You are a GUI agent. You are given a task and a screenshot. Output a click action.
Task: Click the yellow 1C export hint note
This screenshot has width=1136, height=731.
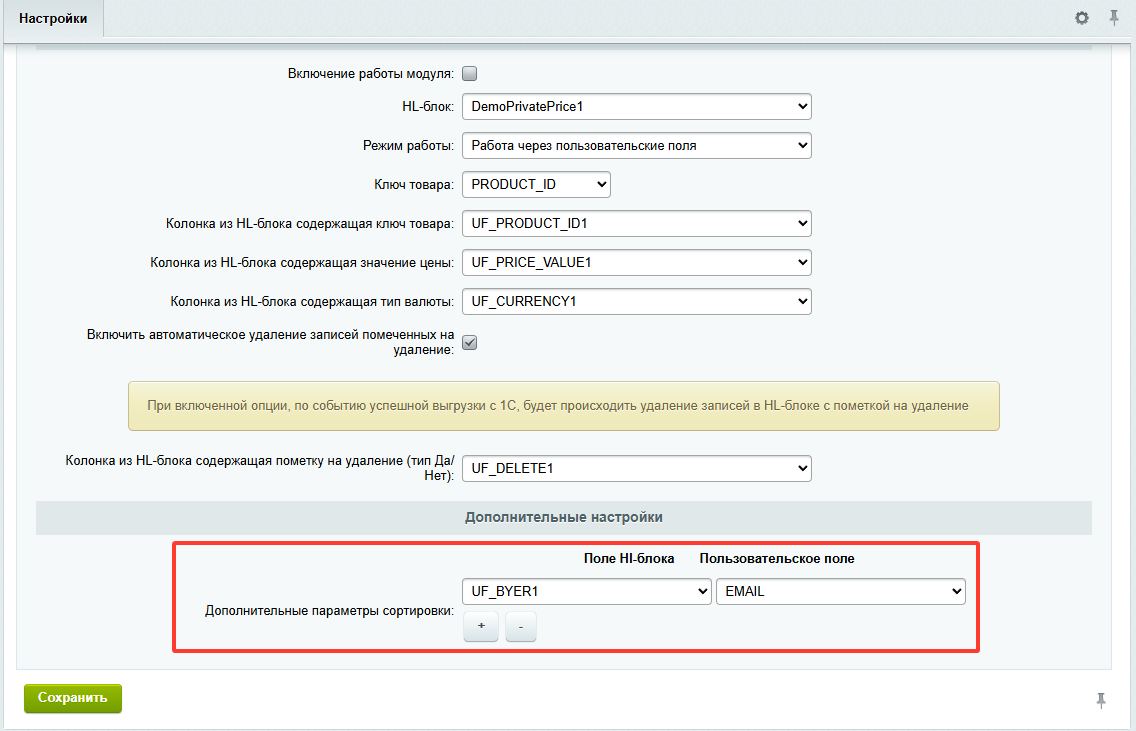(564, 406)
